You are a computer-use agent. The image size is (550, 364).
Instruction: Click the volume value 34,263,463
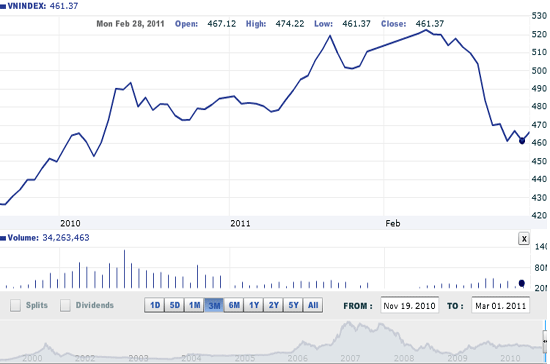click(x=66, y=238)
